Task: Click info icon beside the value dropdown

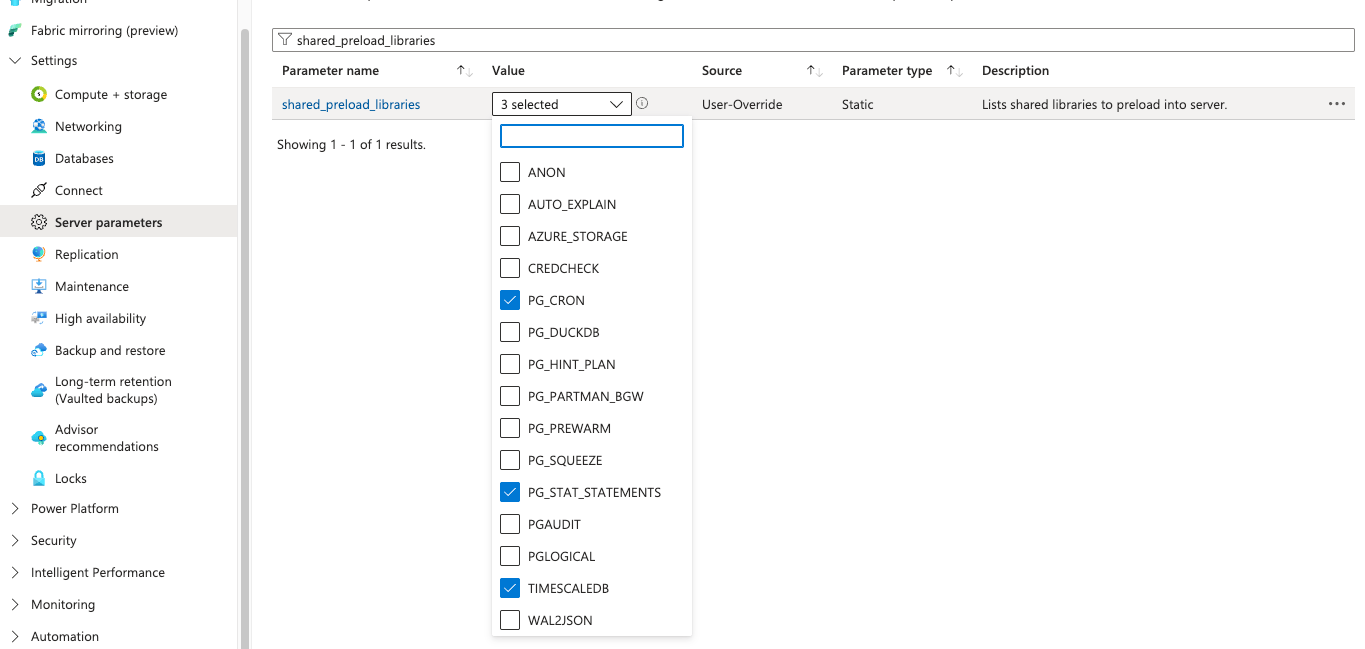Action: click(642, 104)
